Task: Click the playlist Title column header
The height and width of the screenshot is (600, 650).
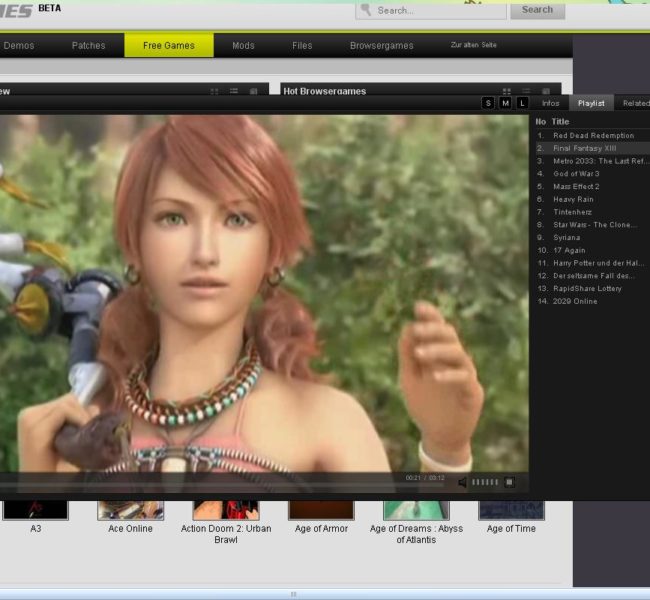Action: tap(560, 121)
